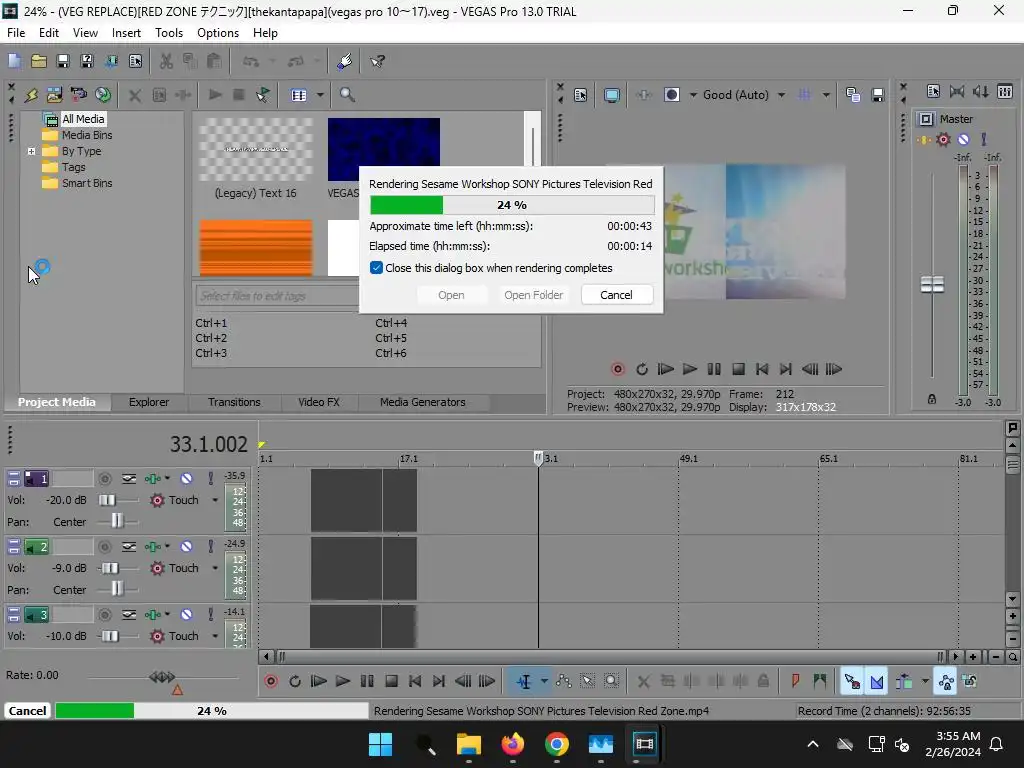Viewport: 1024px width, 768px height.
Task: Solo track 1
Action: (x=210, y=479)
